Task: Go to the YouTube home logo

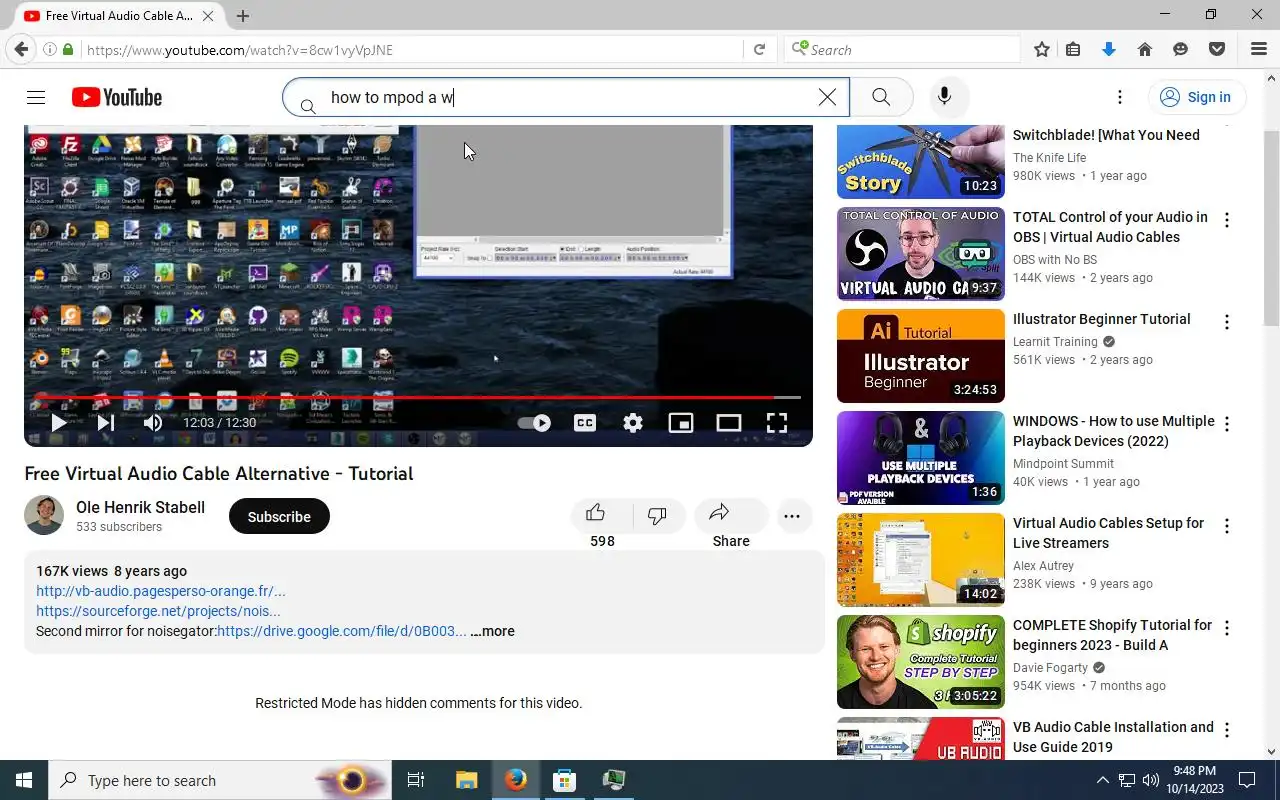Action: 117,97
